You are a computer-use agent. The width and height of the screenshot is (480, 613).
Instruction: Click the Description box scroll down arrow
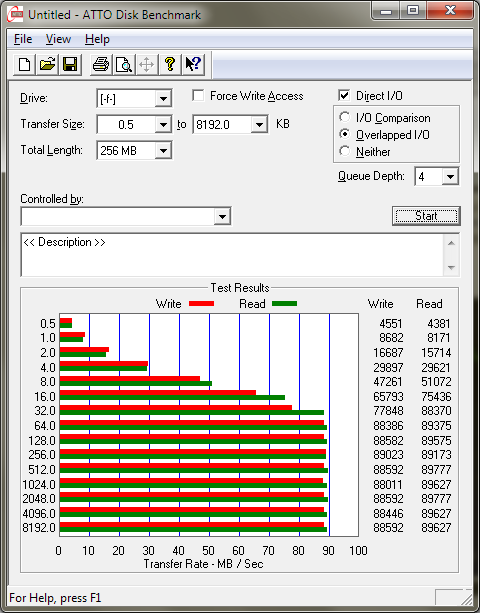point(451,268)
